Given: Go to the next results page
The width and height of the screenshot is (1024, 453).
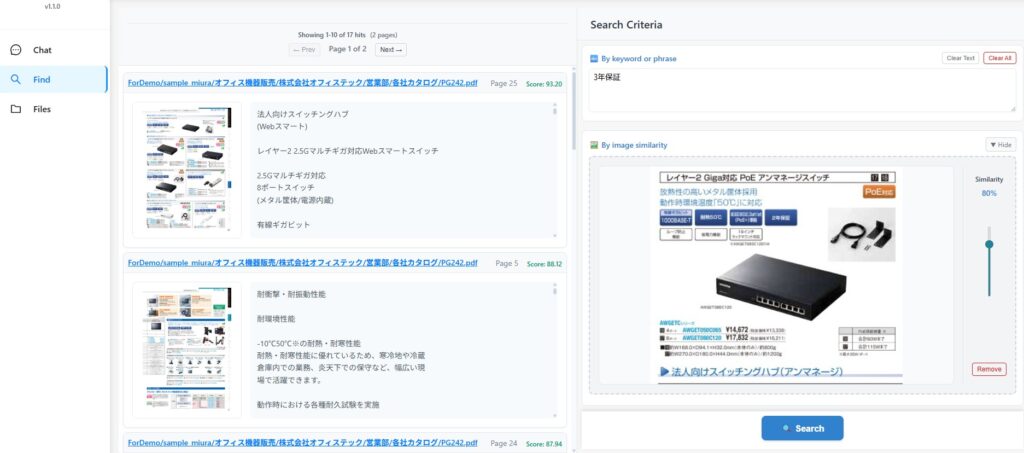Looking at the screenshot, I should click(391, 49).
